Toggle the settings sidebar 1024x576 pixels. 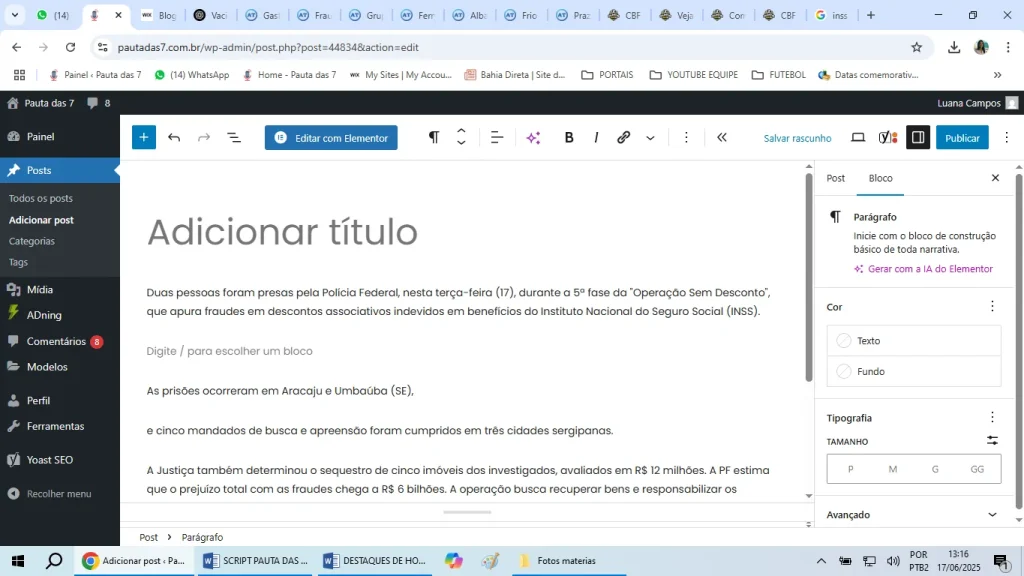(918, 138)
